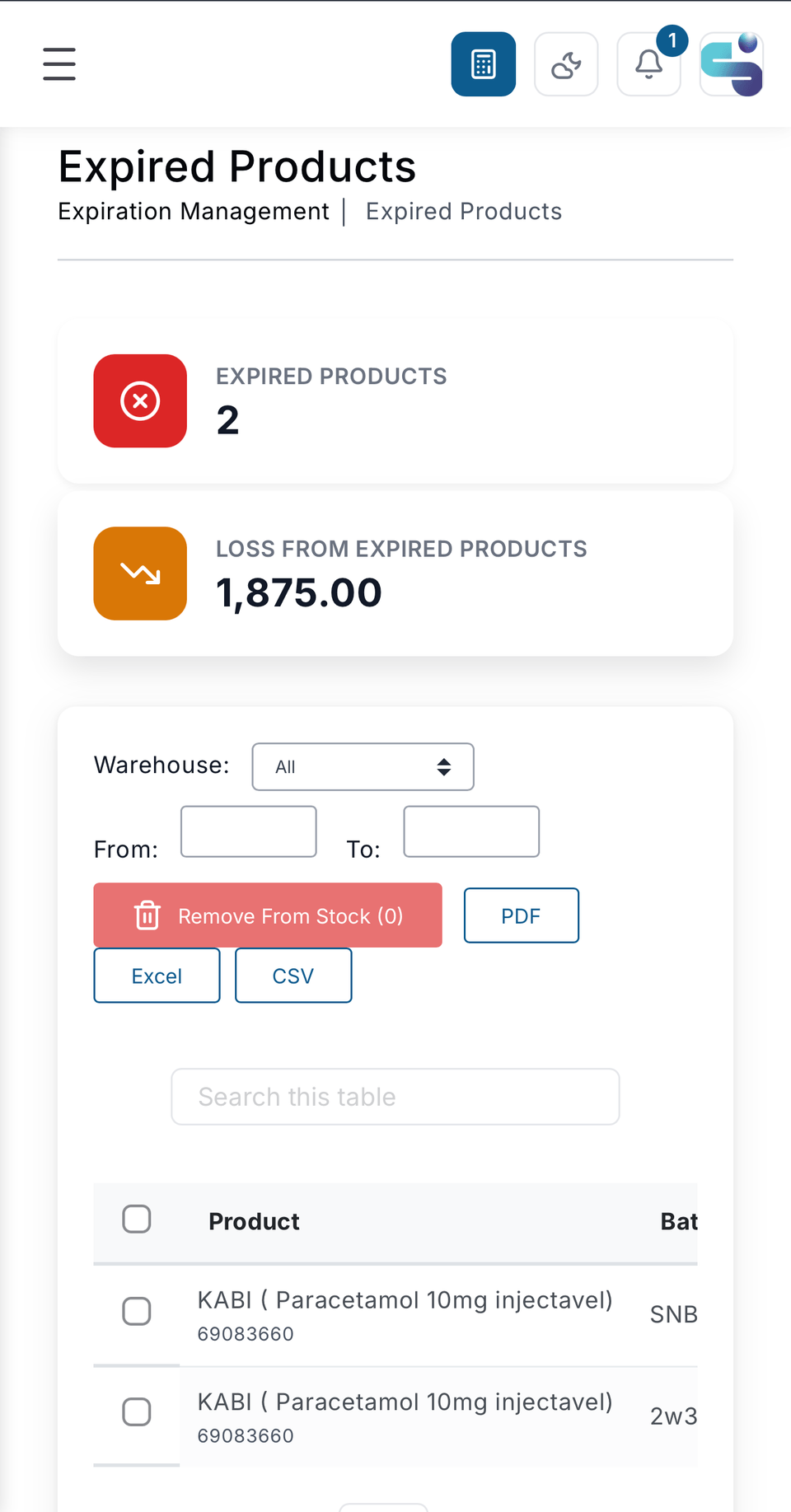Click the To date field
Image resolution: width=791 pixels, height=1512 pixels.
471,831
